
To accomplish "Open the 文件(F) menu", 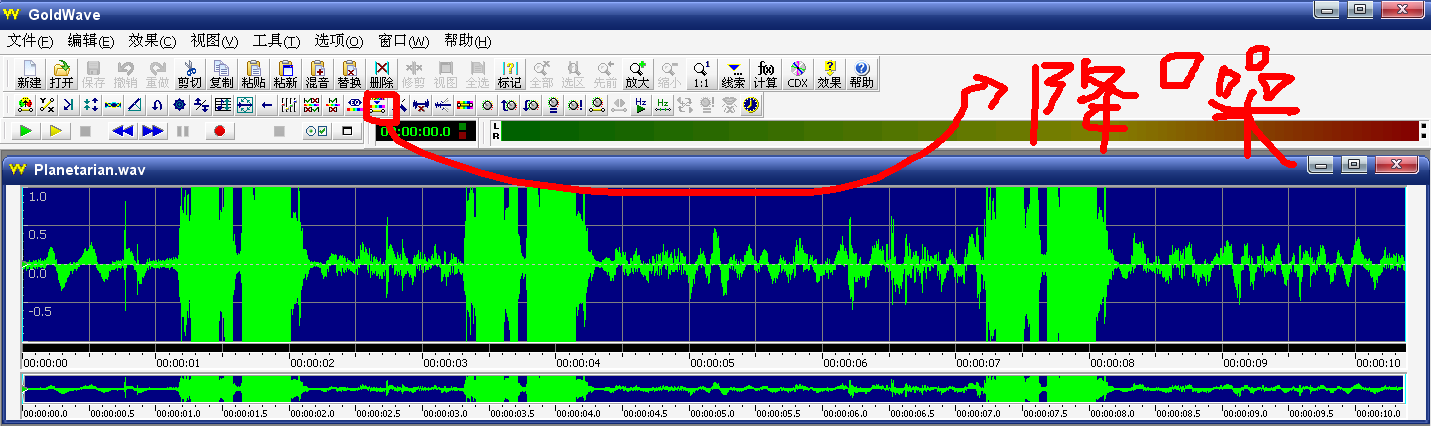I will (x=30, y=41).
